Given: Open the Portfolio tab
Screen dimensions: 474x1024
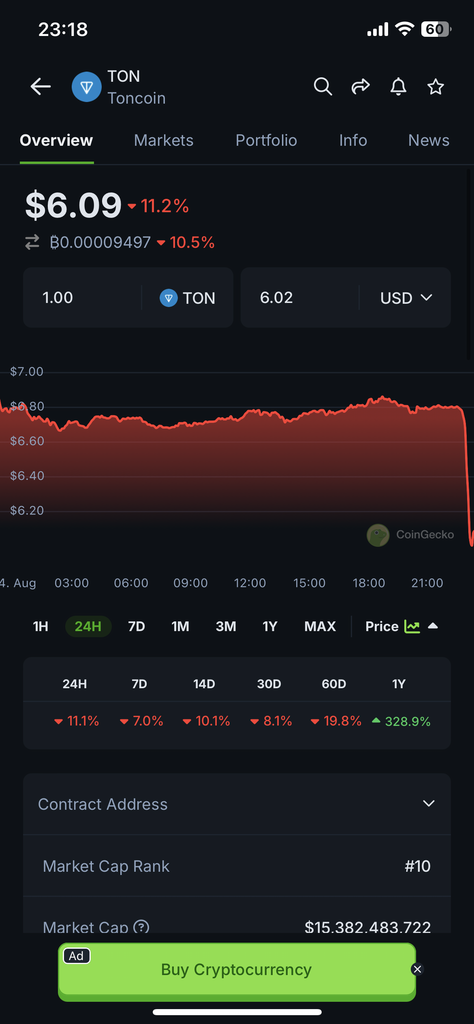Looking at the screenshot, I should click(x=266, y=140).
